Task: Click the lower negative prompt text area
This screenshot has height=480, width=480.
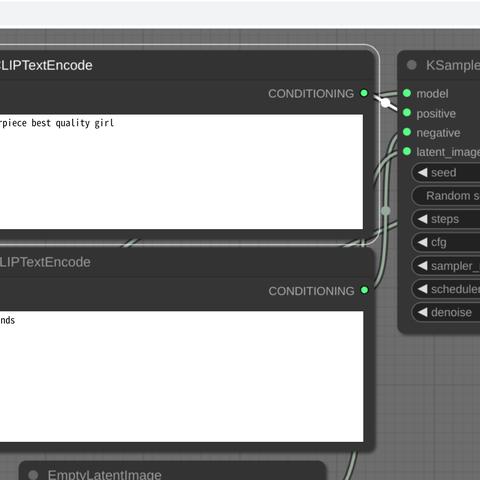Action: pyautogui.click(x=182, y=377)
